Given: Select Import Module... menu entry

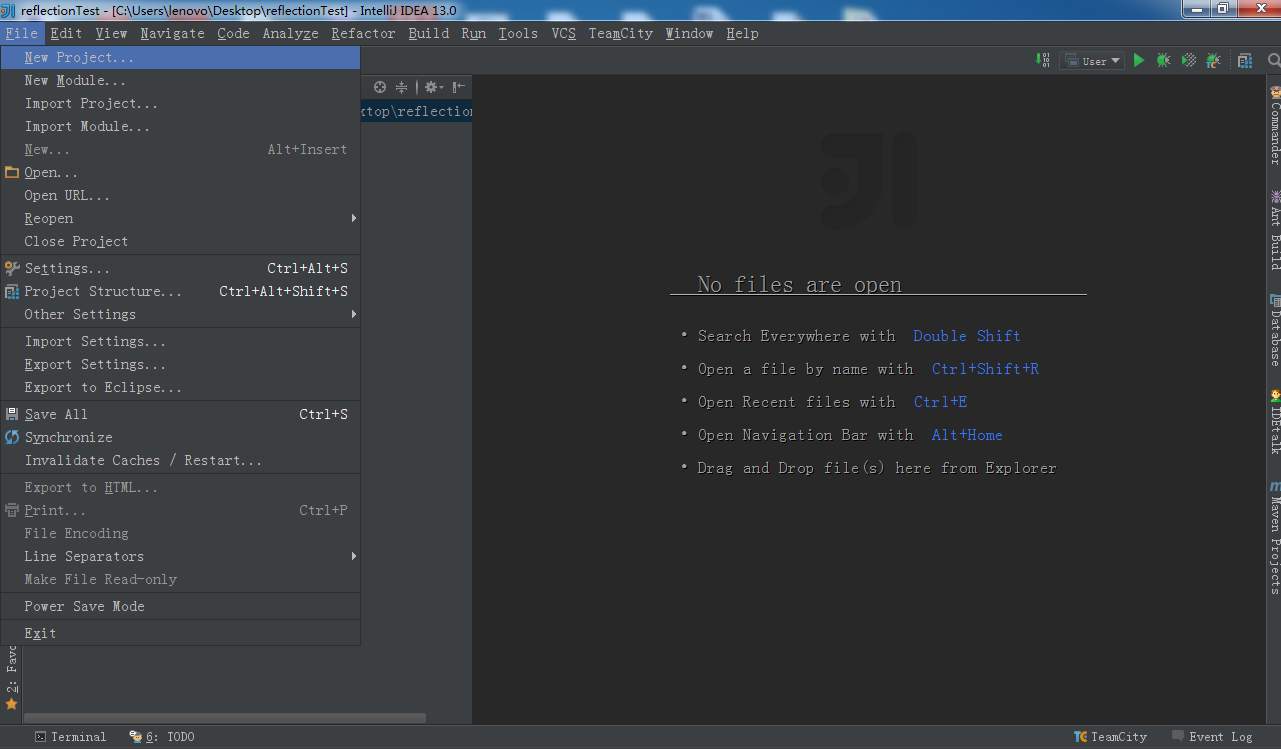Looking at the screenshot, I should click(180, 126).
